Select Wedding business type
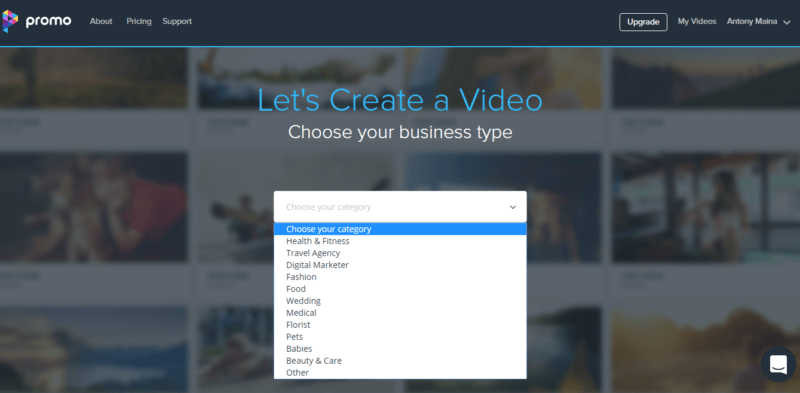 coord(400,301)
